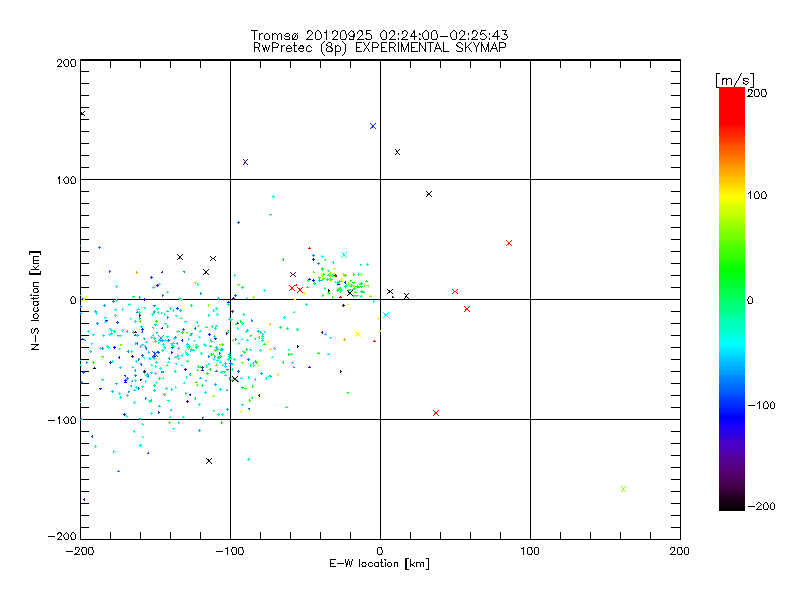The image size is (800, 600).
Task: Click the colorbar scale label '200'
Action: [x=757, y=93]
